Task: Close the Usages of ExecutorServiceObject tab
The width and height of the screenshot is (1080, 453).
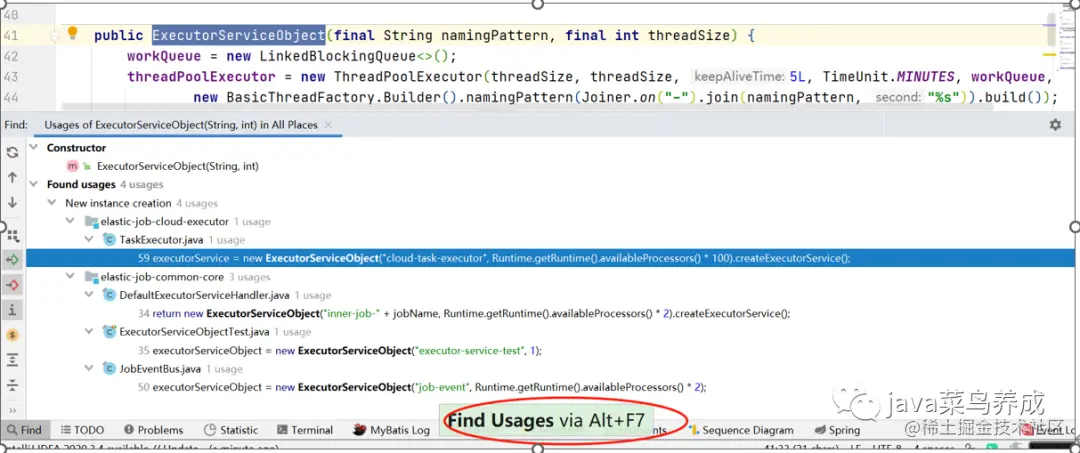Action: [x=328, y=125]
